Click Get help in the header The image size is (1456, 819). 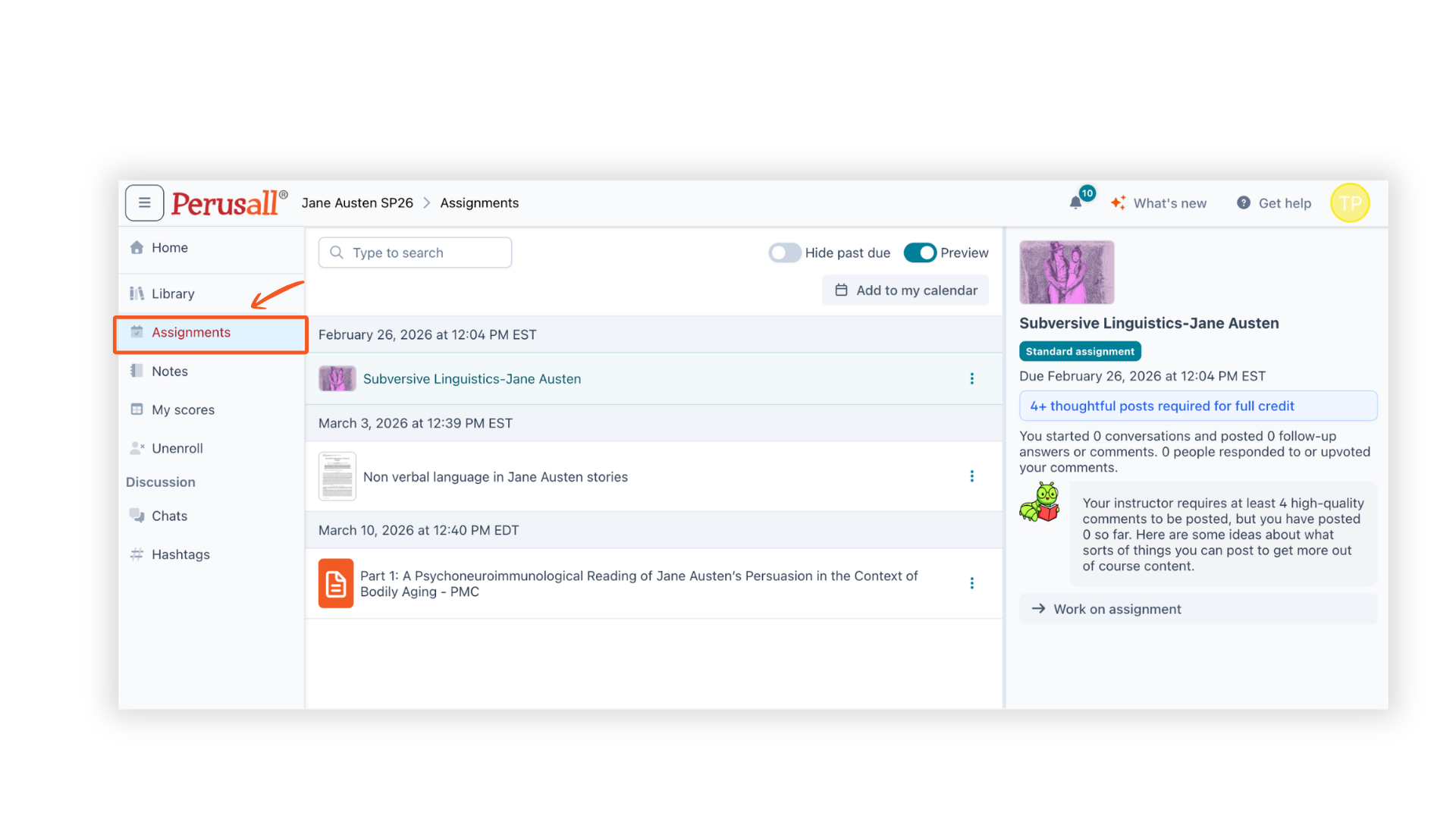point(1274,203)
